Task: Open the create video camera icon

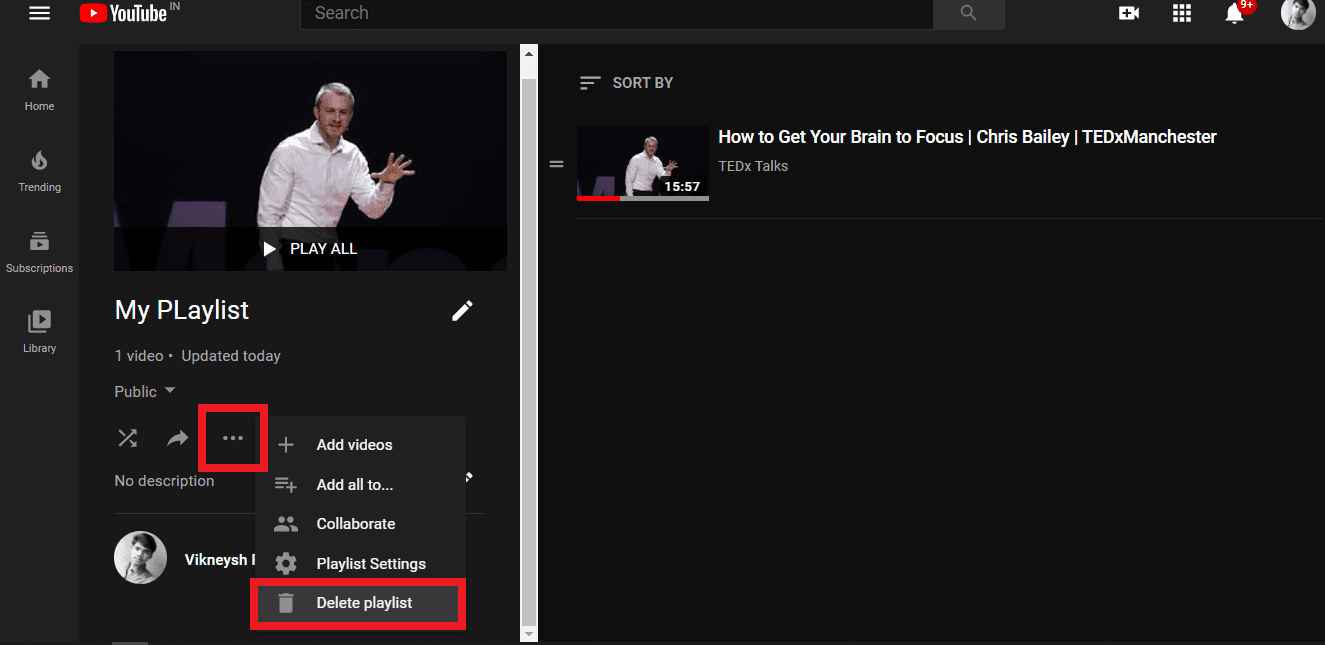Action: coord(1129,13)
